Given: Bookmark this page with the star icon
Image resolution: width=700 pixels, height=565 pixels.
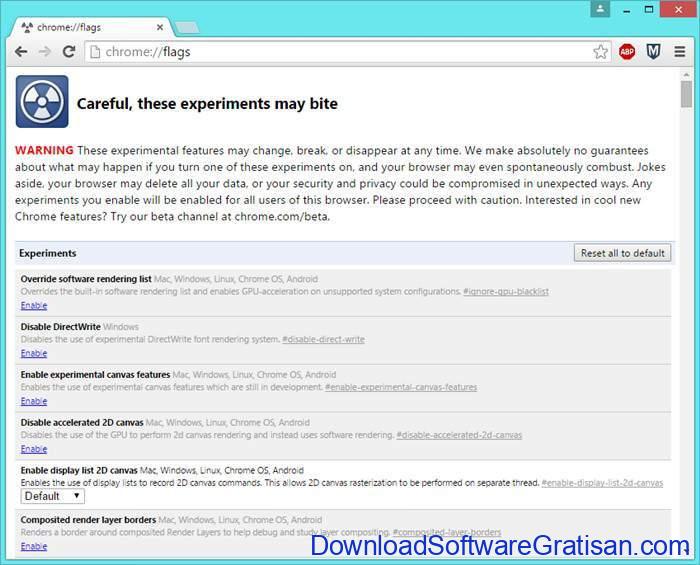Looking at the screenshot, I should click(x=600, y=52).
